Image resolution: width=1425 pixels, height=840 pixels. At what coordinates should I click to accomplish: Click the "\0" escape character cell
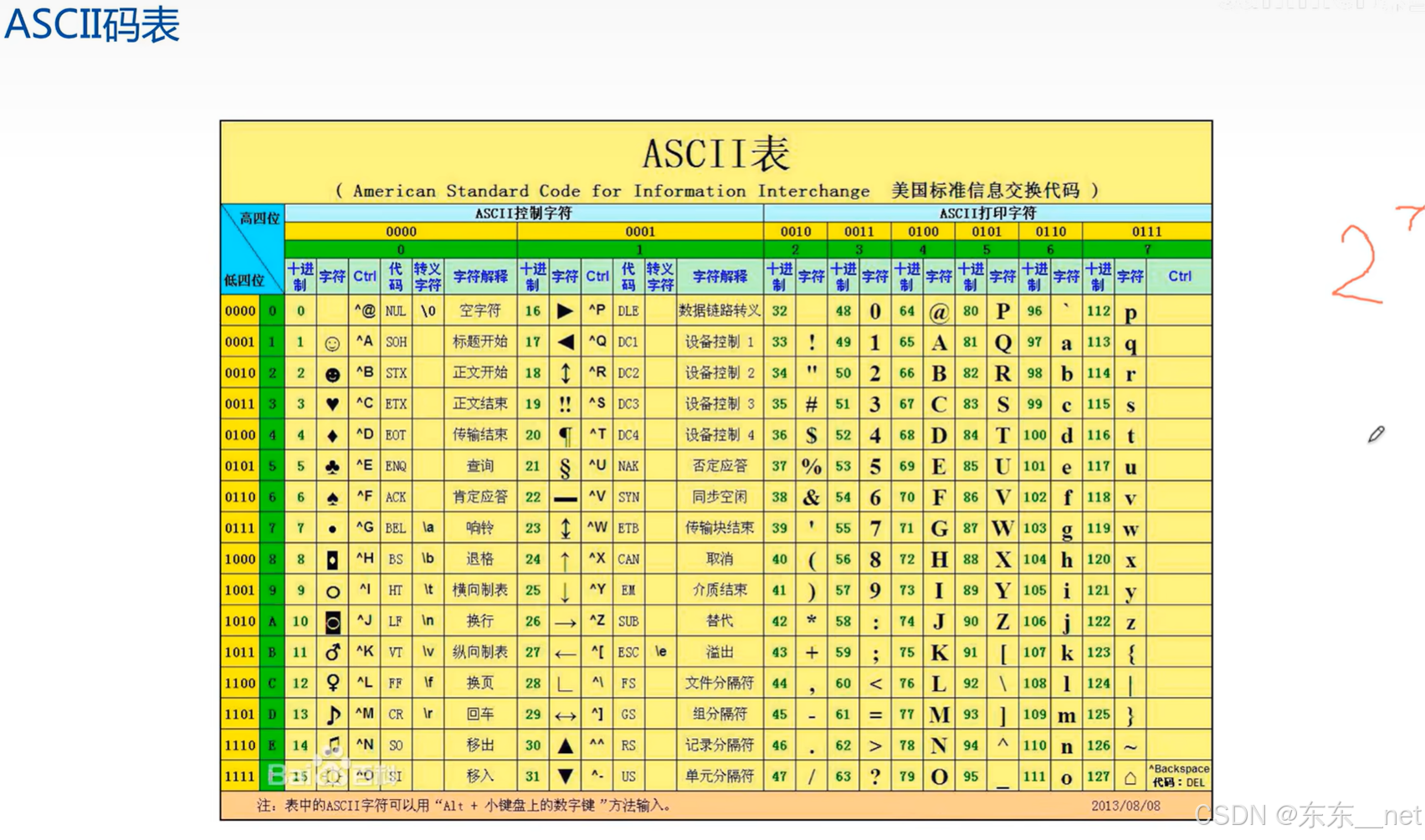pos(428,311)
